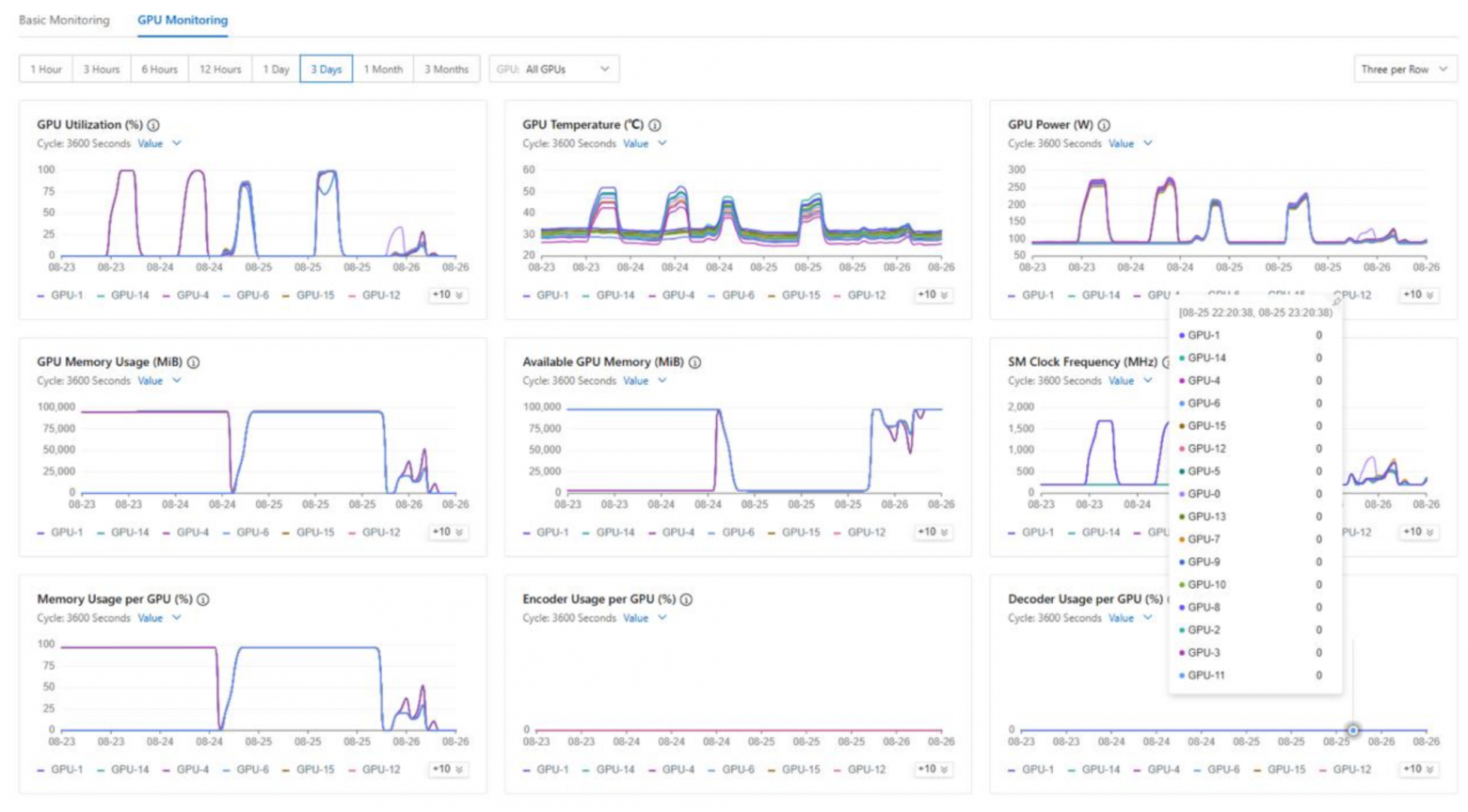Expand +10 legend in Decoder Usage chart
Viewport: 1468px width, 812px height.
(1418, 769)
